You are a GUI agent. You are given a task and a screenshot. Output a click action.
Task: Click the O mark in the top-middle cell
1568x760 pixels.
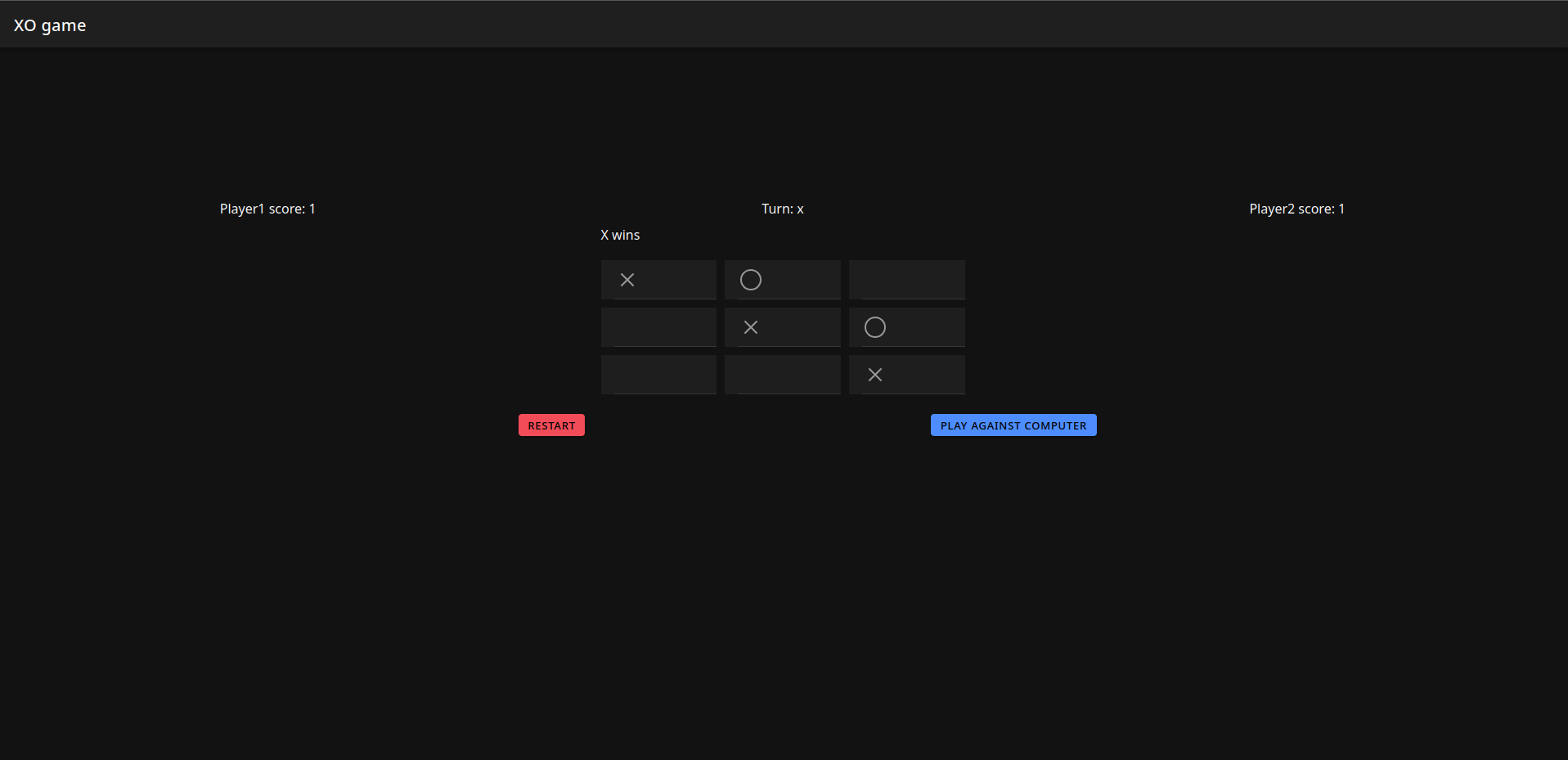tap(750, 280)
